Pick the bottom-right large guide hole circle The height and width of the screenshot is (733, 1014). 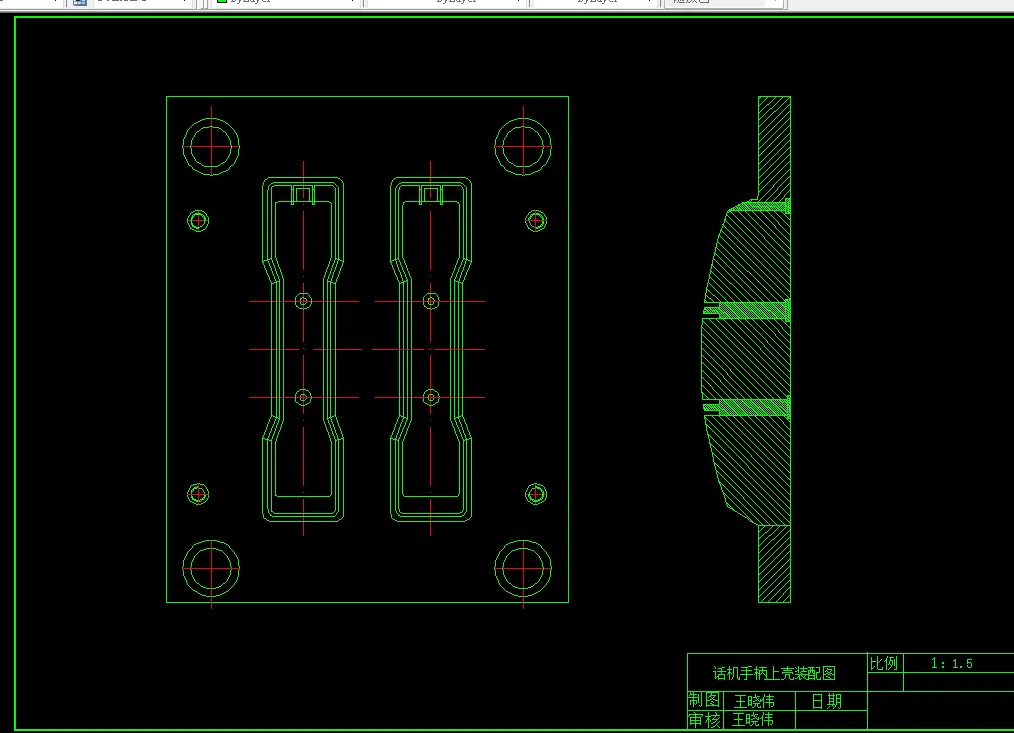tap(523, 569)
